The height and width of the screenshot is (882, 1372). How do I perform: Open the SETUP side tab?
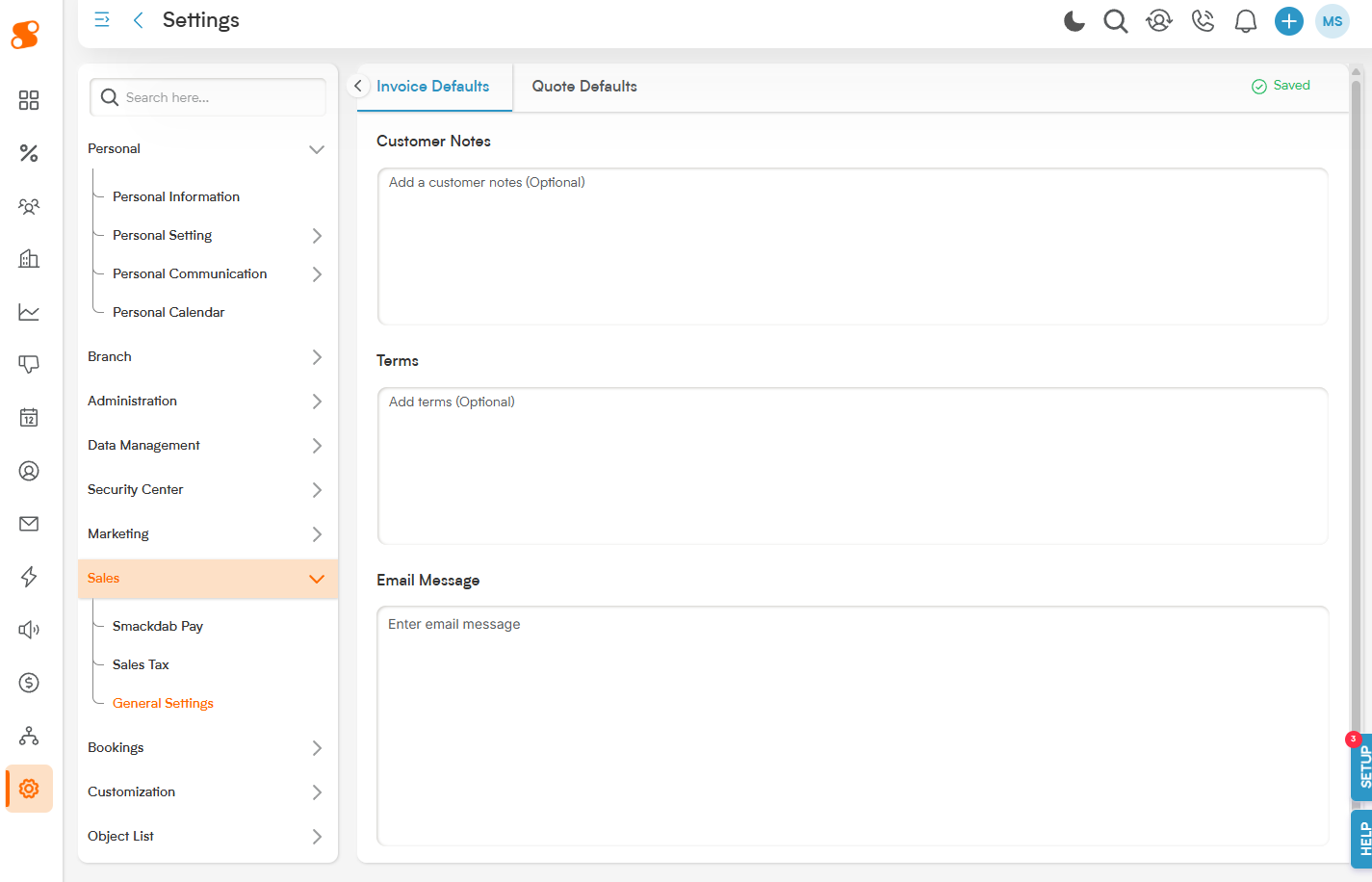(1361, 766)
